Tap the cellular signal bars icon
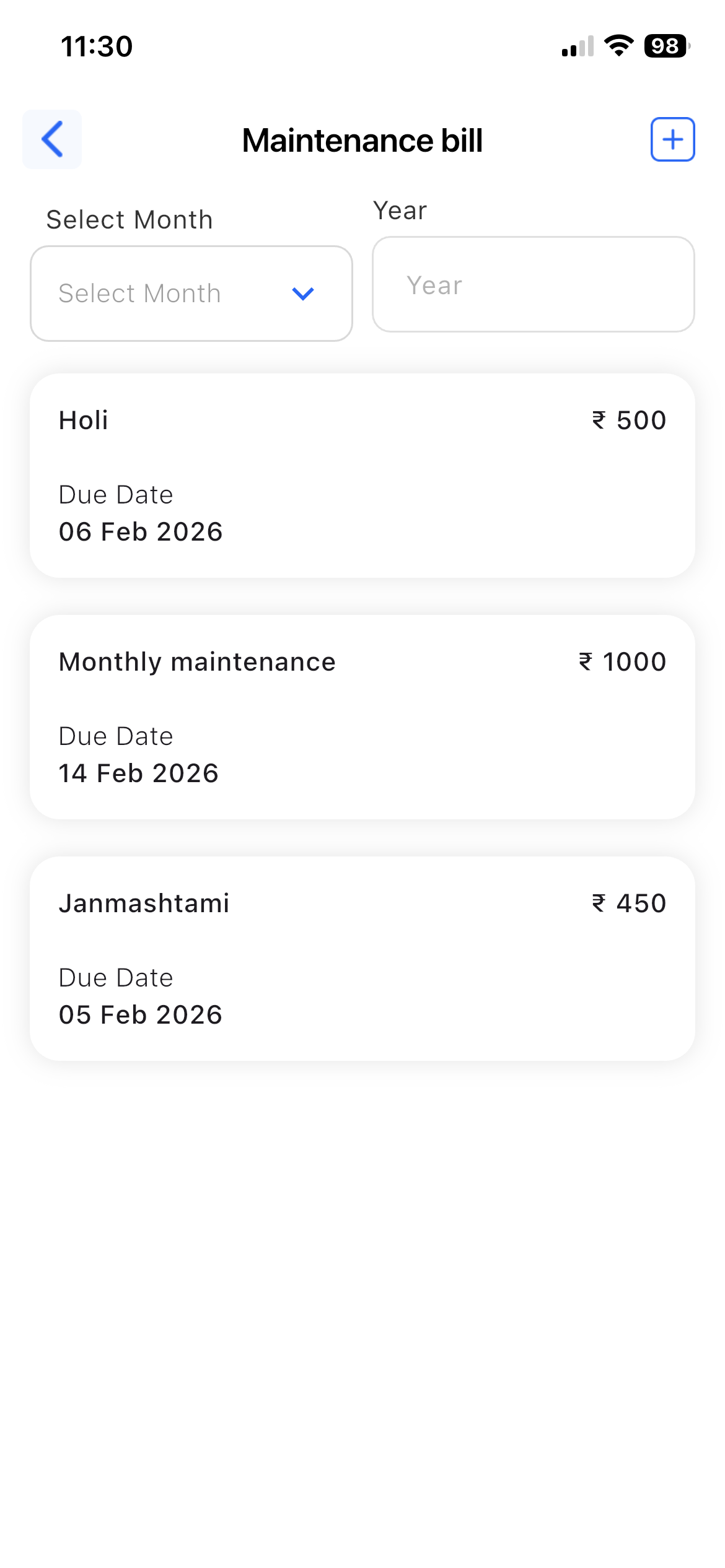This screenshot has width=725, height=1568. (578, 46)
